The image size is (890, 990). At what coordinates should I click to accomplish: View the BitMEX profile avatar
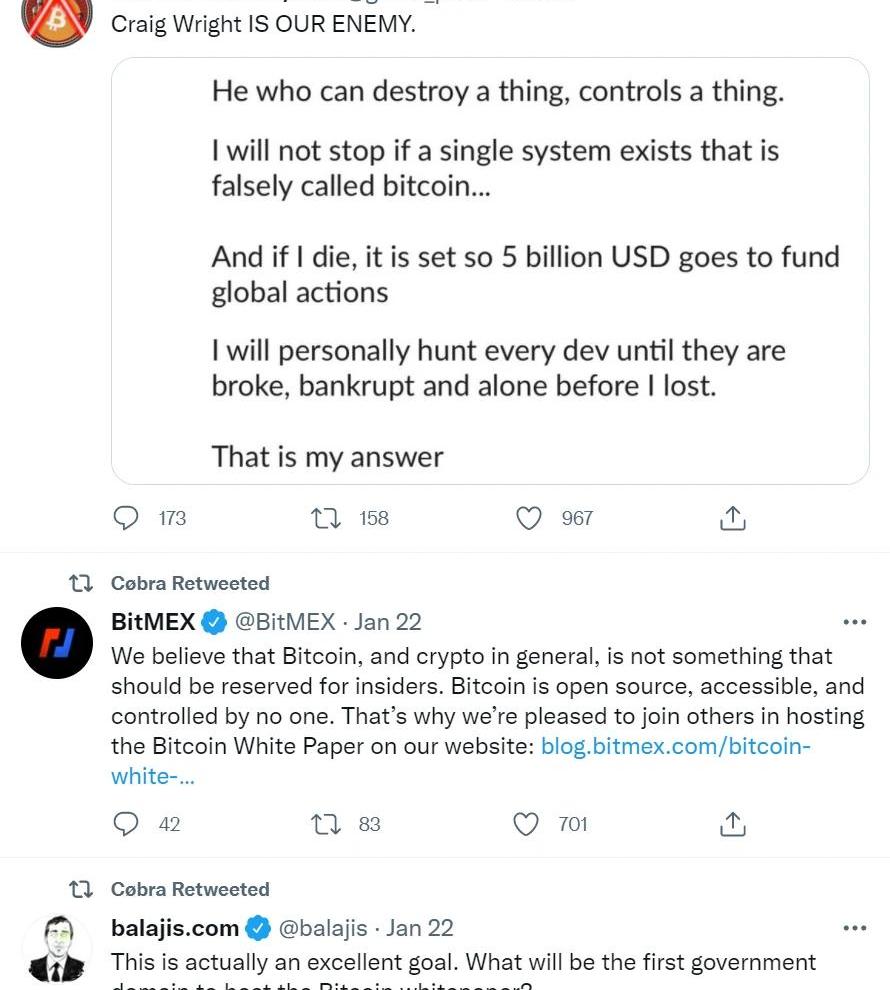click(57, 643)
